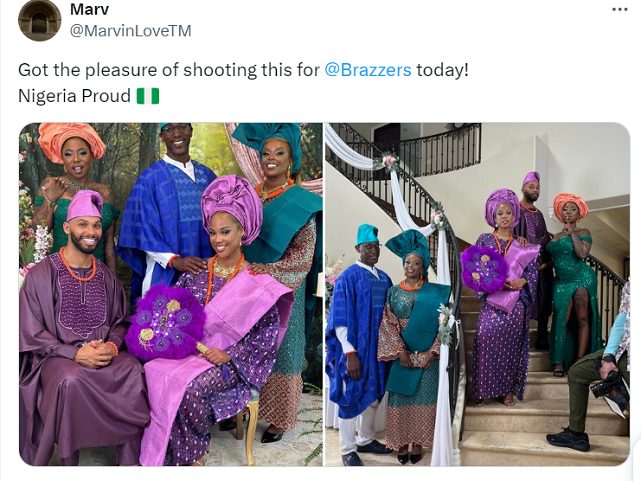Image resolution: width=641 pixels, height=481 pixels.
Task: Click the purple feather fan in left photo
Action: [x=165, y=322]
